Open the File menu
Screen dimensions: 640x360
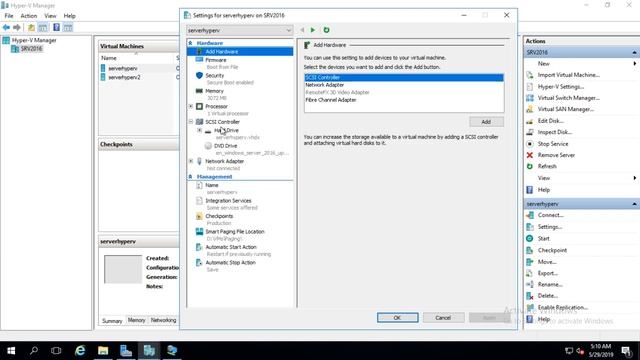coord(9,16)
